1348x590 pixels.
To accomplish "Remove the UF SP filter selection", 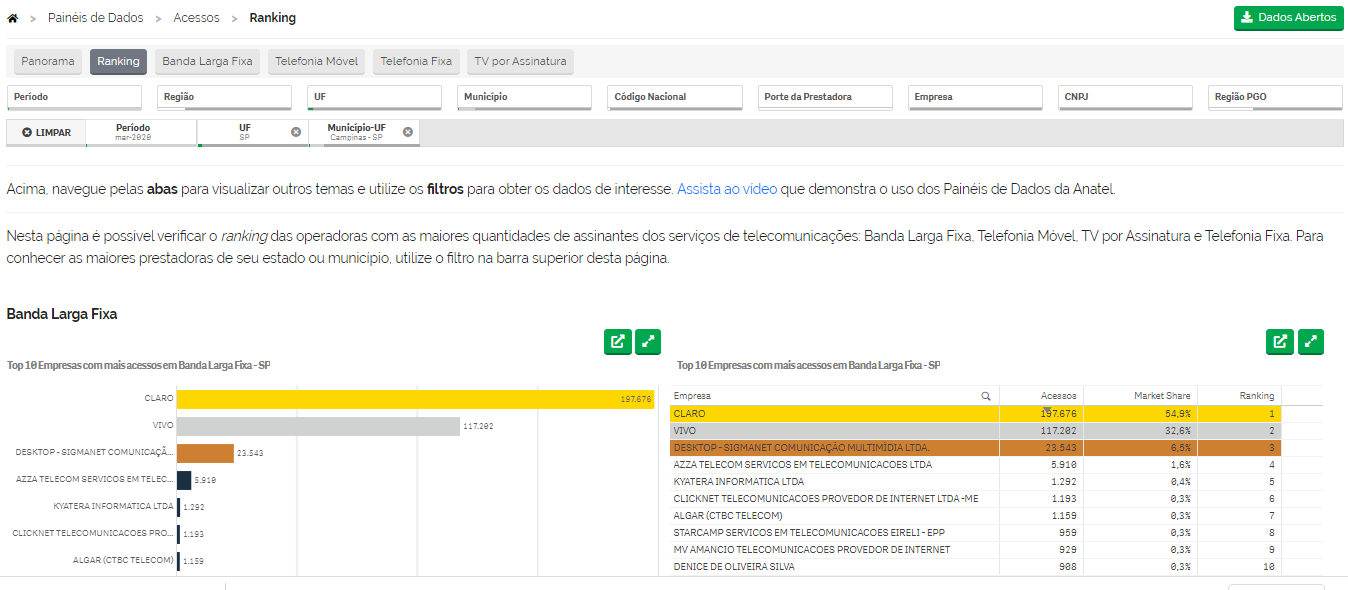I will [296, 132].
